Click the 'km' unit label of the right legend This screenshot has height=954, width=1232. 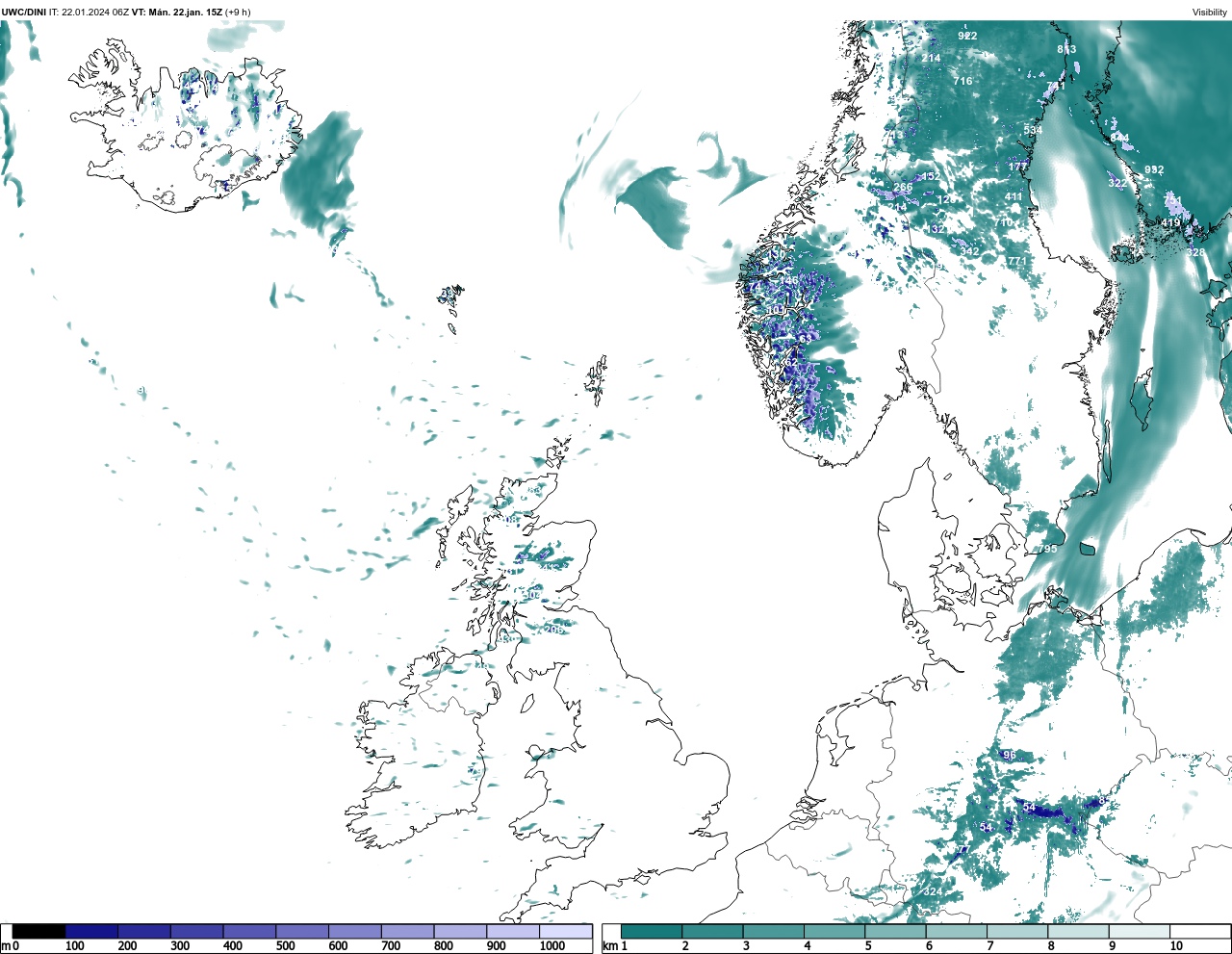click(609, 946)
